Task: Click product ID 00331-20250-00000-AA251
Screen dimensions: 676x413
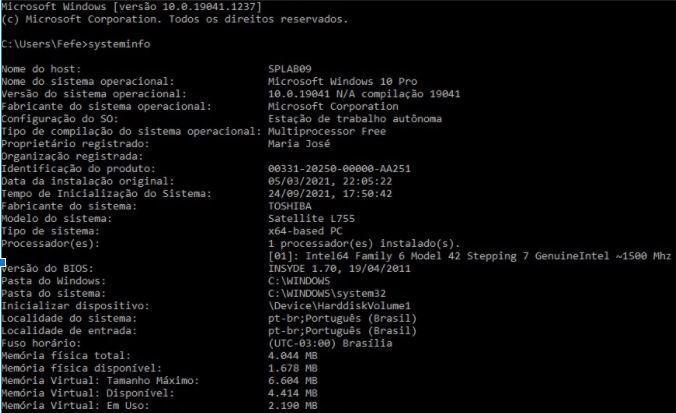Action: click(339, 169)
